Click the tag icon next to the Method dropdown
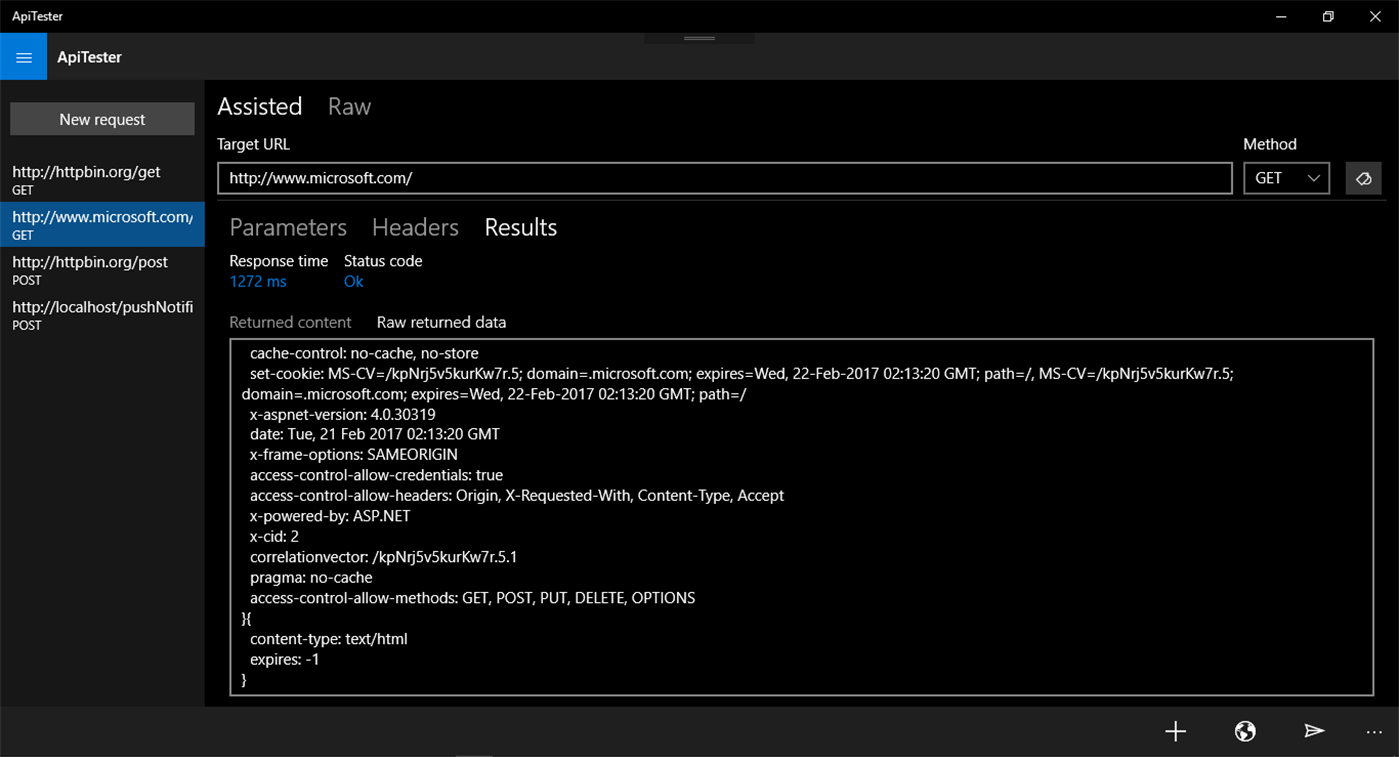Screen dimensions: 1399x757 (x=1363, y=178)
